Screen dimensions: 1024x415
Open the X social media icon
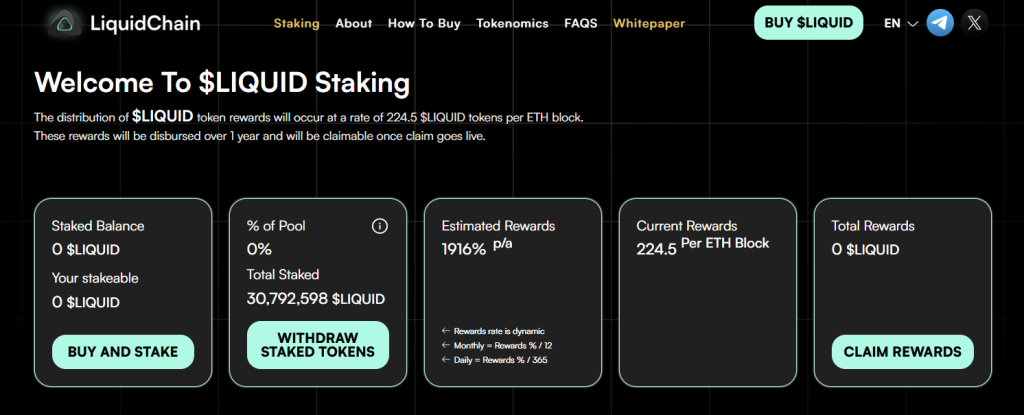coord(975,23)
